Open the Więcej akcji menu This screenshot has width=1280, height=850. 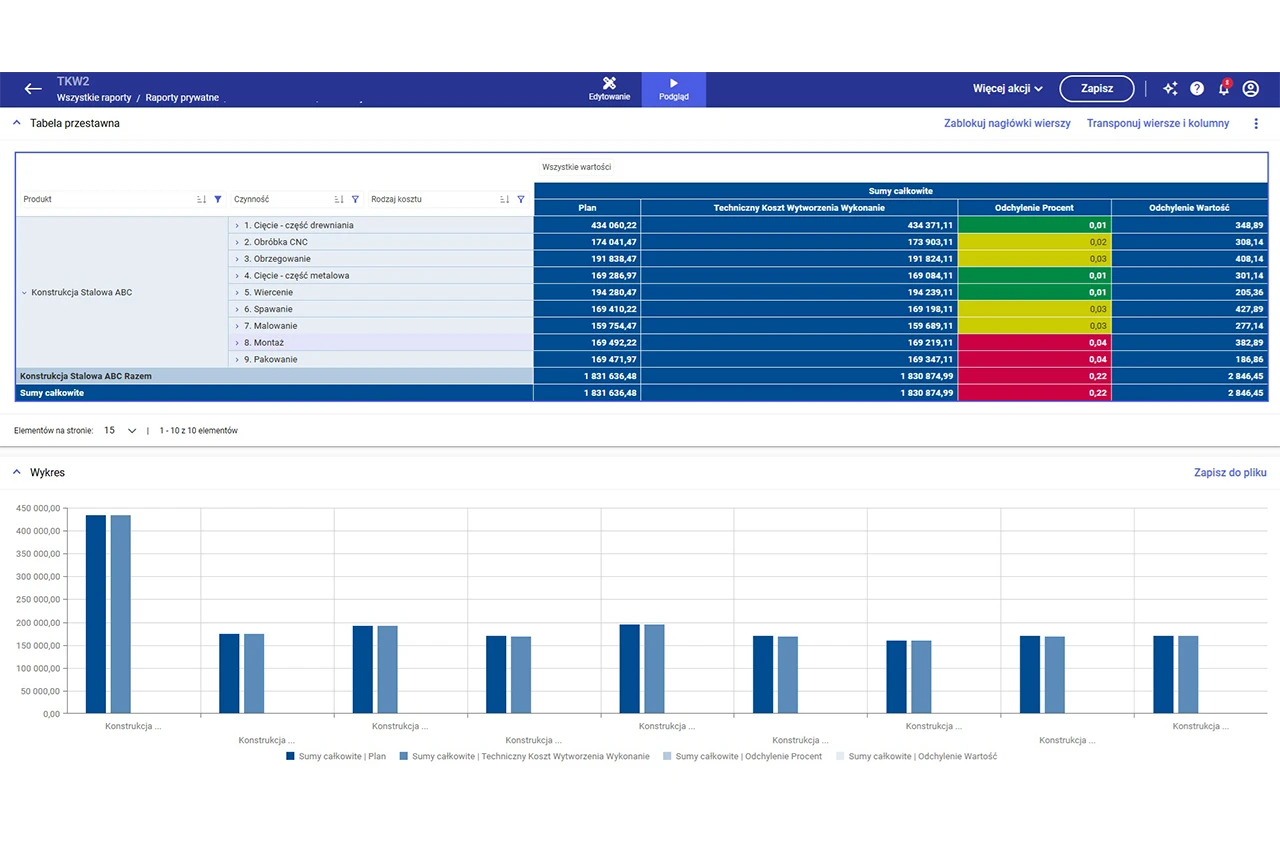(x=1008, y=89)
